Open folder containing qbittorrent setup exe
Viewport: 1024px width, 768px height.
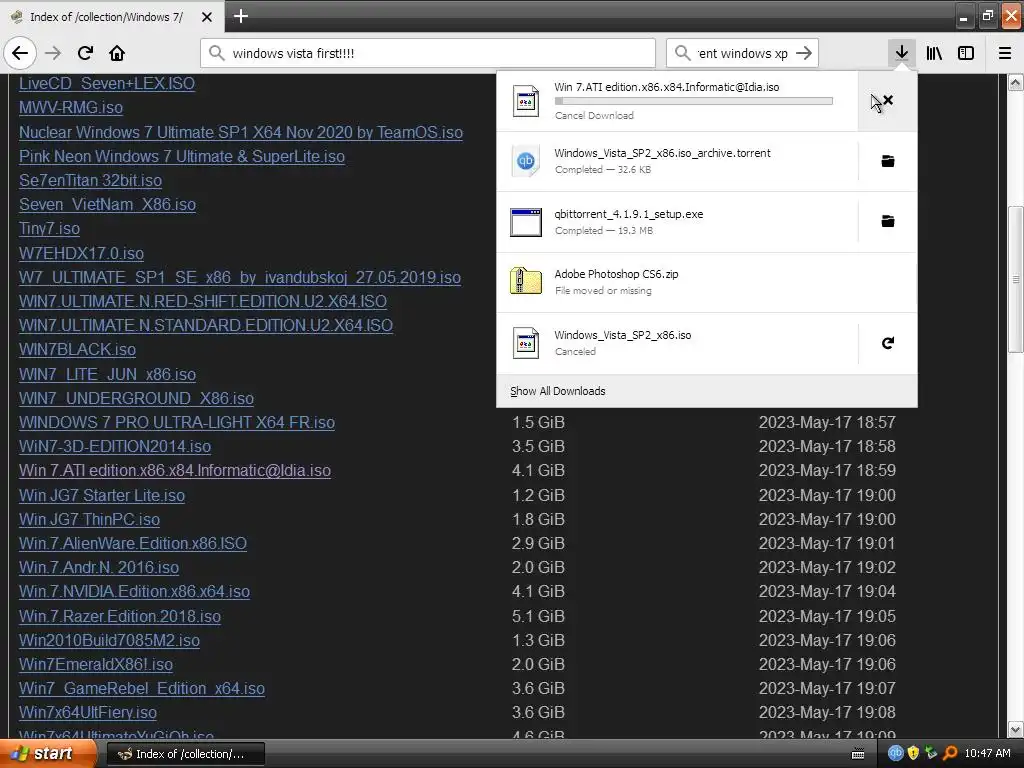tap(888, 221)
